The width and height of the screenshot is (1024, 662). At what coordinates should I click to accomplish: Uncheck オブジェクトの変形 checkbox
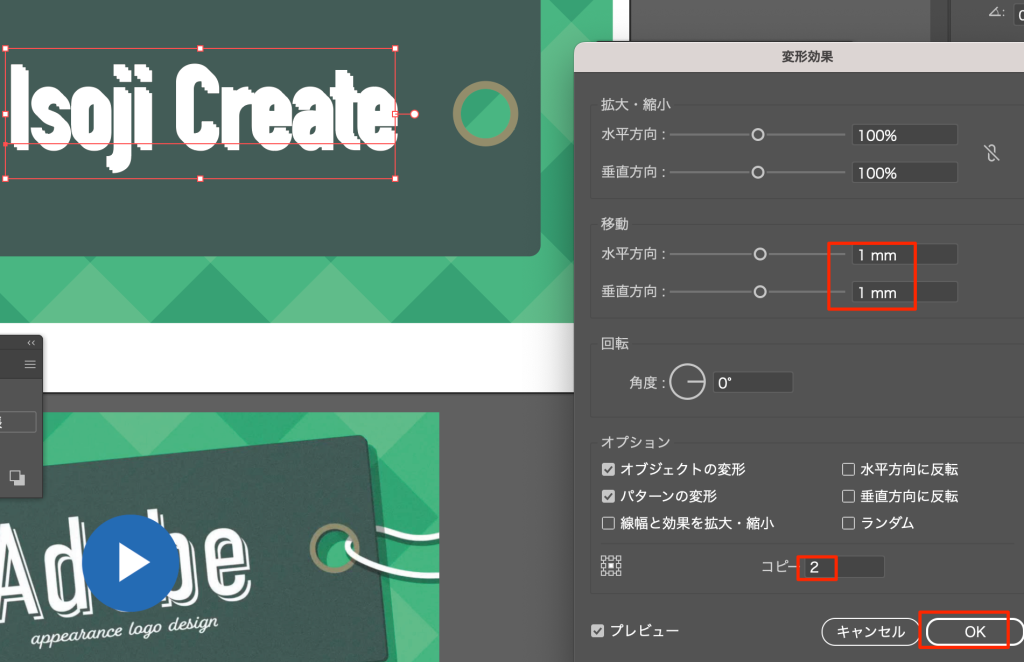tap(608, 469)
